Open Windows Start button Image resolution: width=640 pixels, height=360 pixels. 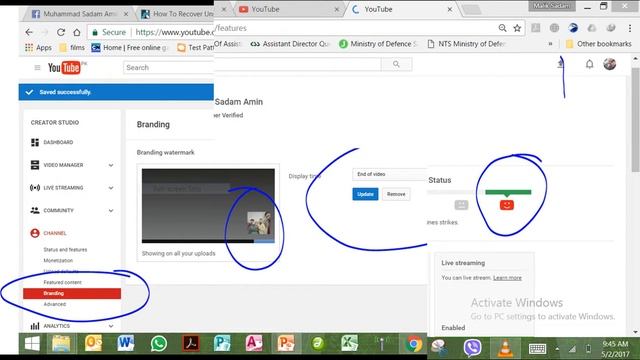tap(32, 344)
